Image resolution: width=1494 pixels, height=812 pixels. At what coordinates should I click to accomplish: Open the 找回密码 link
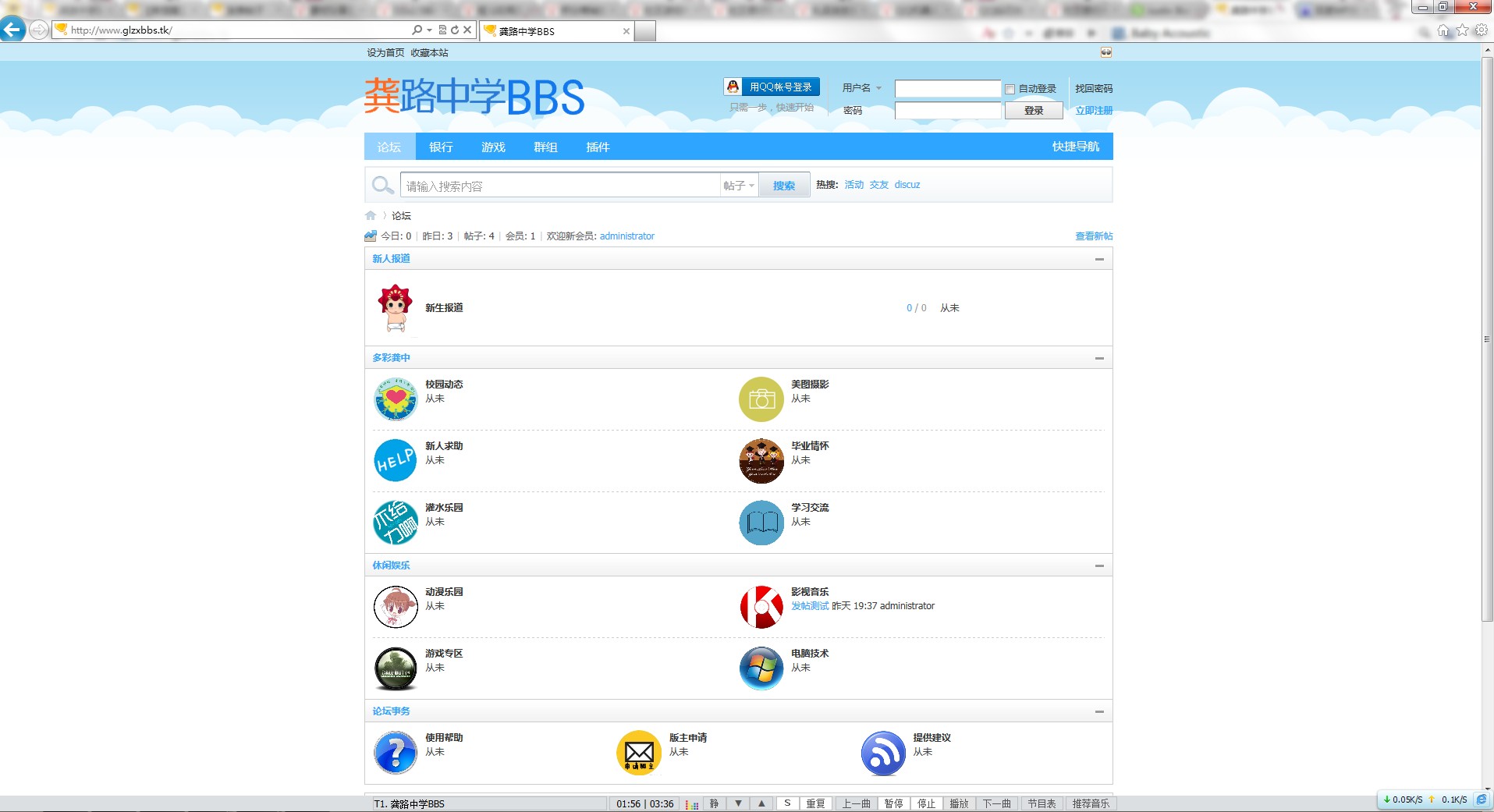click(1094, 89)
